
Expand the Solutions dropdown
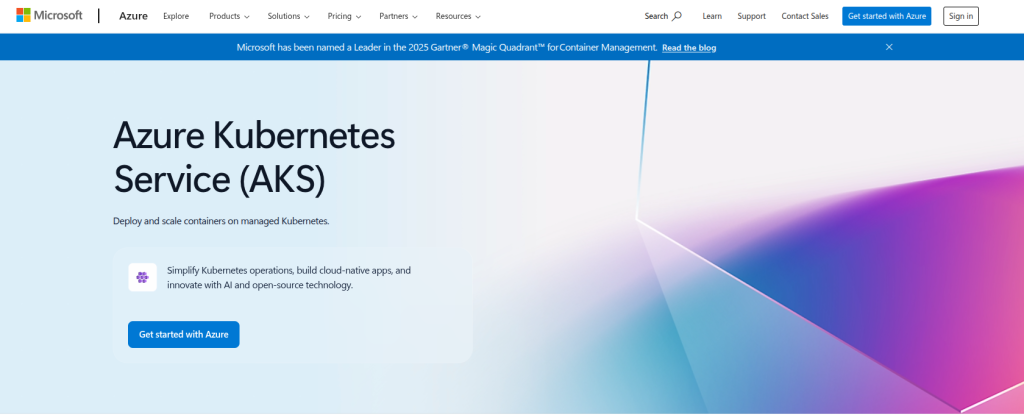[x=289, y=16]
